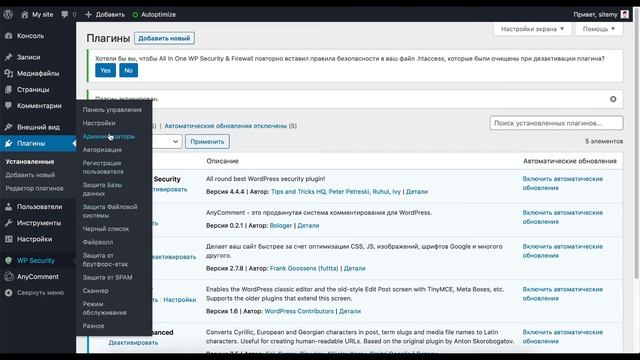Image resolution: width=640 pixels, height=360 pixels.
Task: Open WordPress Contributors author link
Action: point(299,311)
